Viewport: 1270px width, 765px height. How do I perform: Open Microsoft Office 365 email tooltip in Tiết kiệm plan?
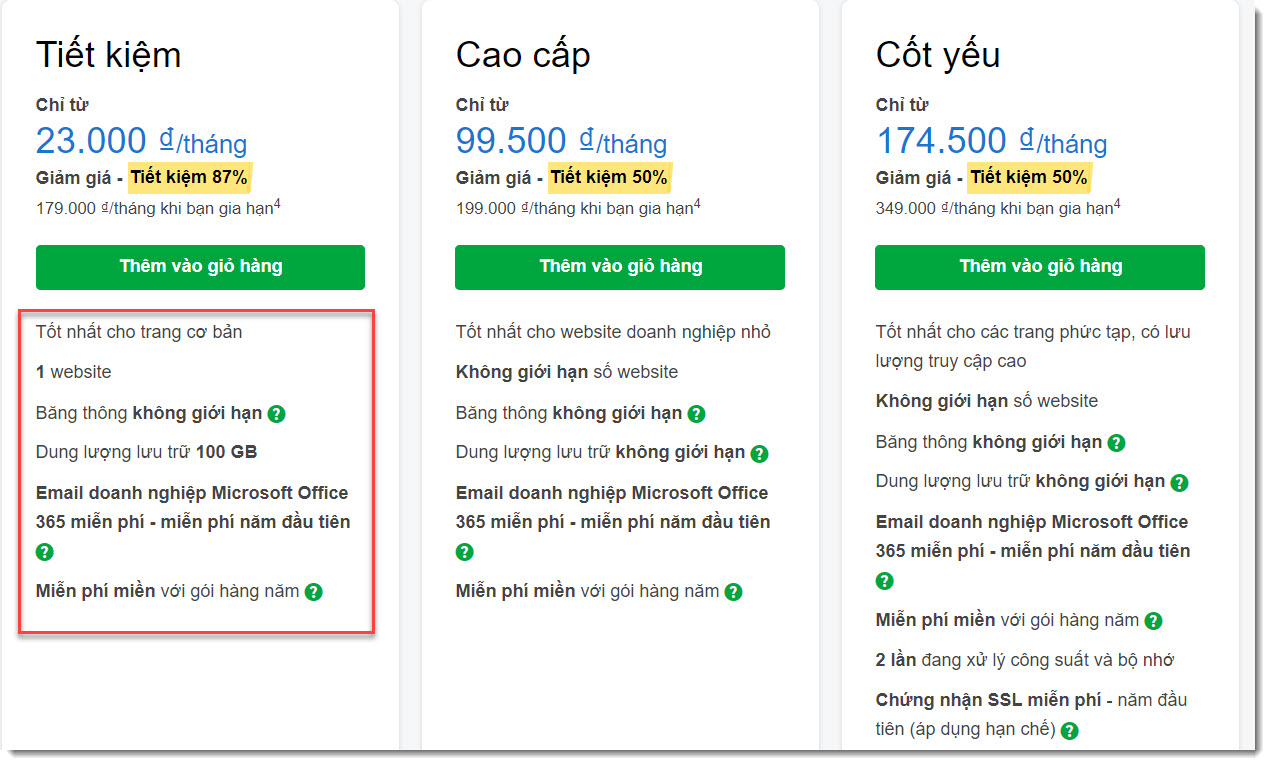pyautogui.click(x=42, y=551)
